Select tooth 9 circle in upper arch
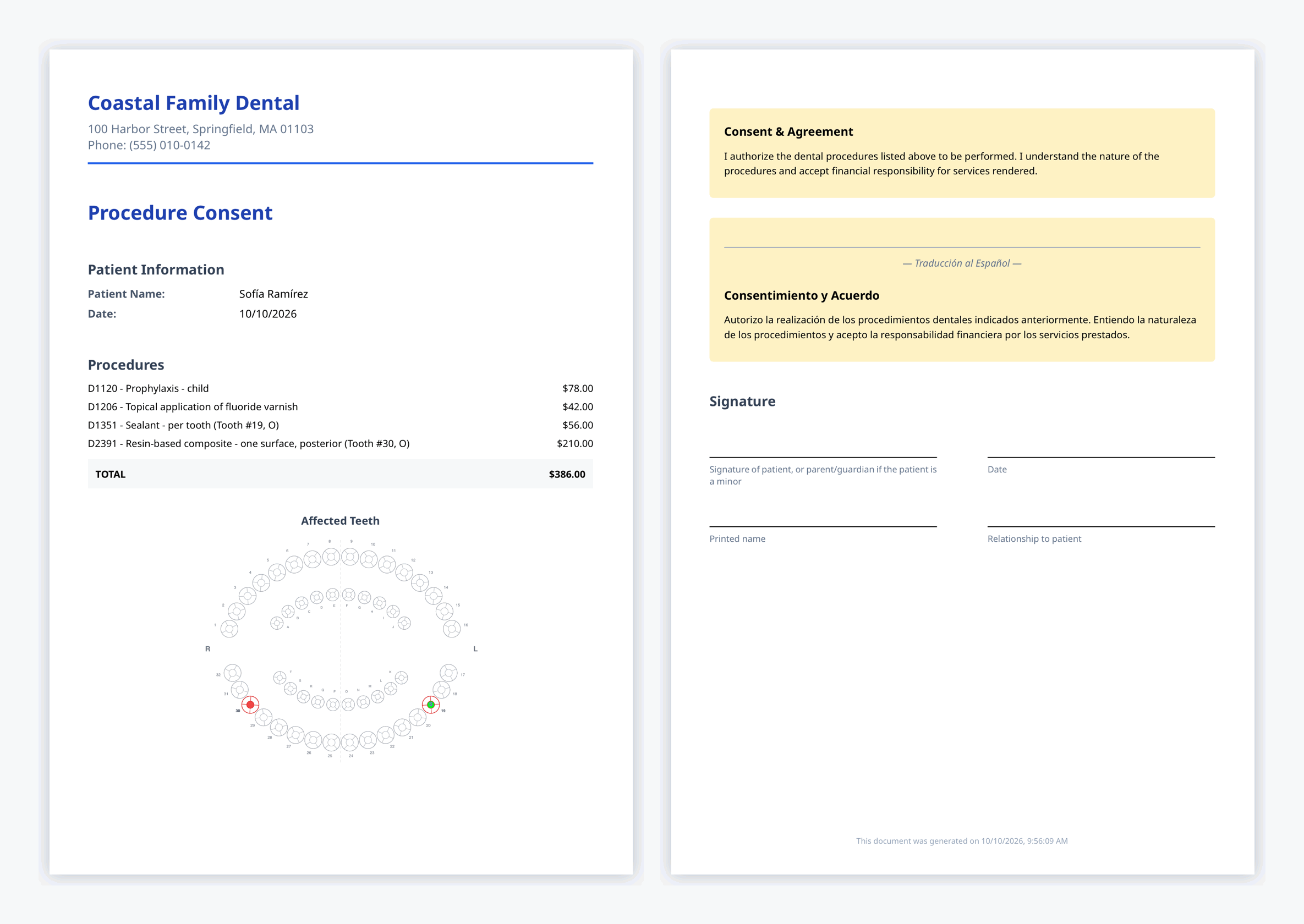The height and width of the screenshot is (924, 1304). pos(350,557)
